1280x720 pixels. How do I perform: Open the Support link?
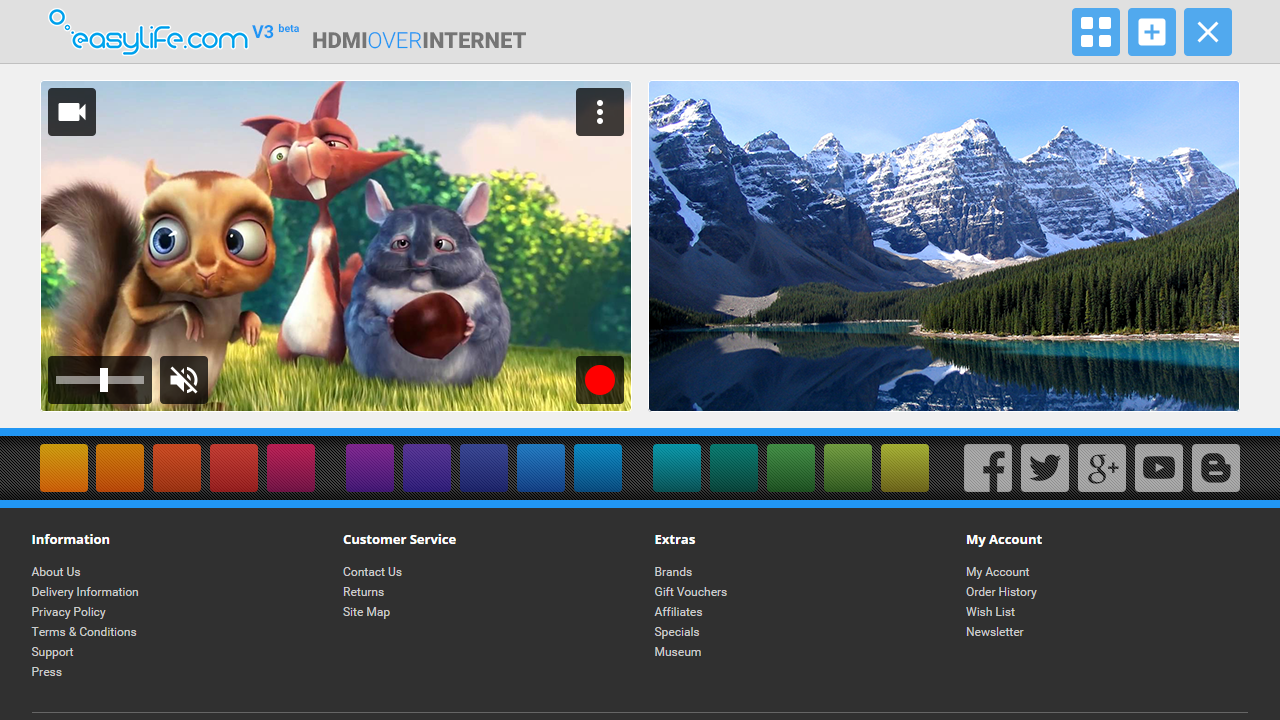53,652
